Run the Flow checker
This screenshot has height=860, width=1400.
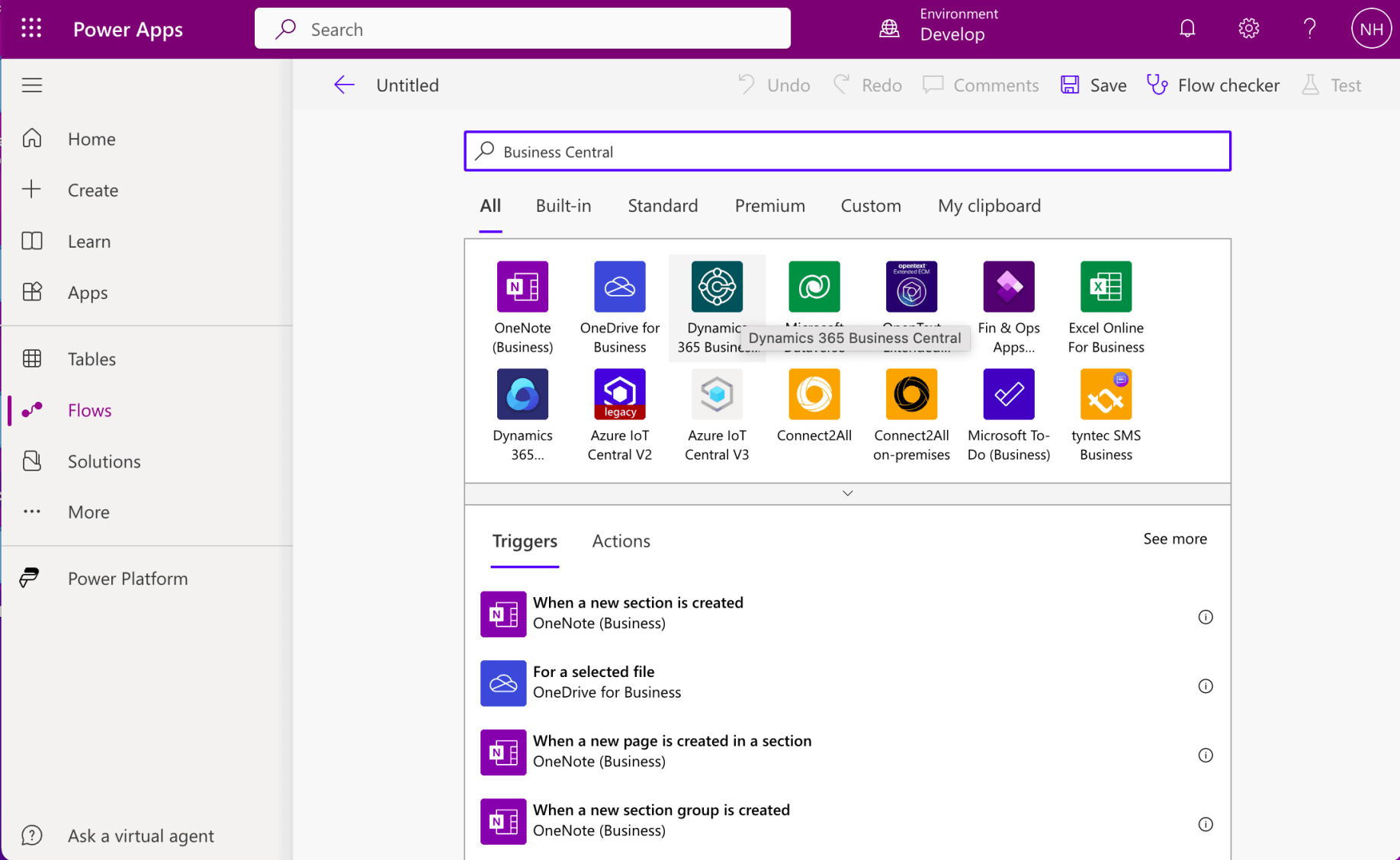click(x=1213, y=85)
